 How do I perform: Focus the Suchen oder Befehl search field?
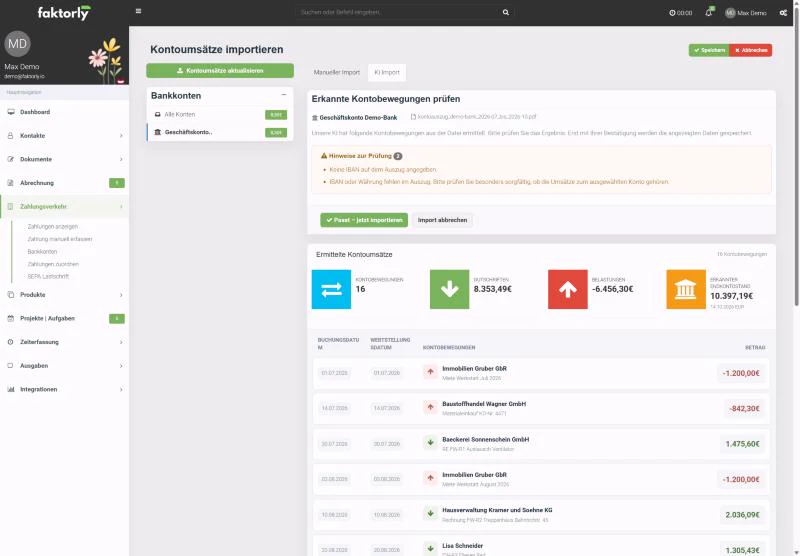coord(398,12)
